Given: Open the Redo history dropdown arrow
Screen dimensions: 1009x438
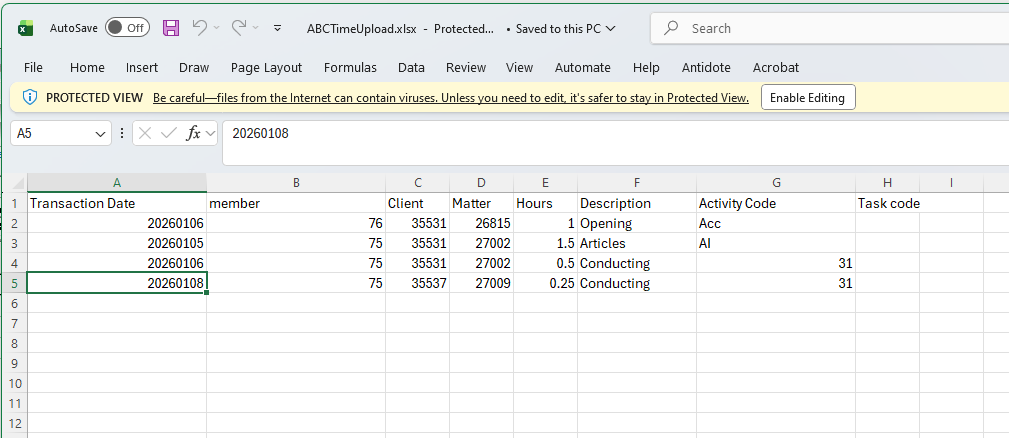Looking at the screenshot, I should [x=255, y=28].
